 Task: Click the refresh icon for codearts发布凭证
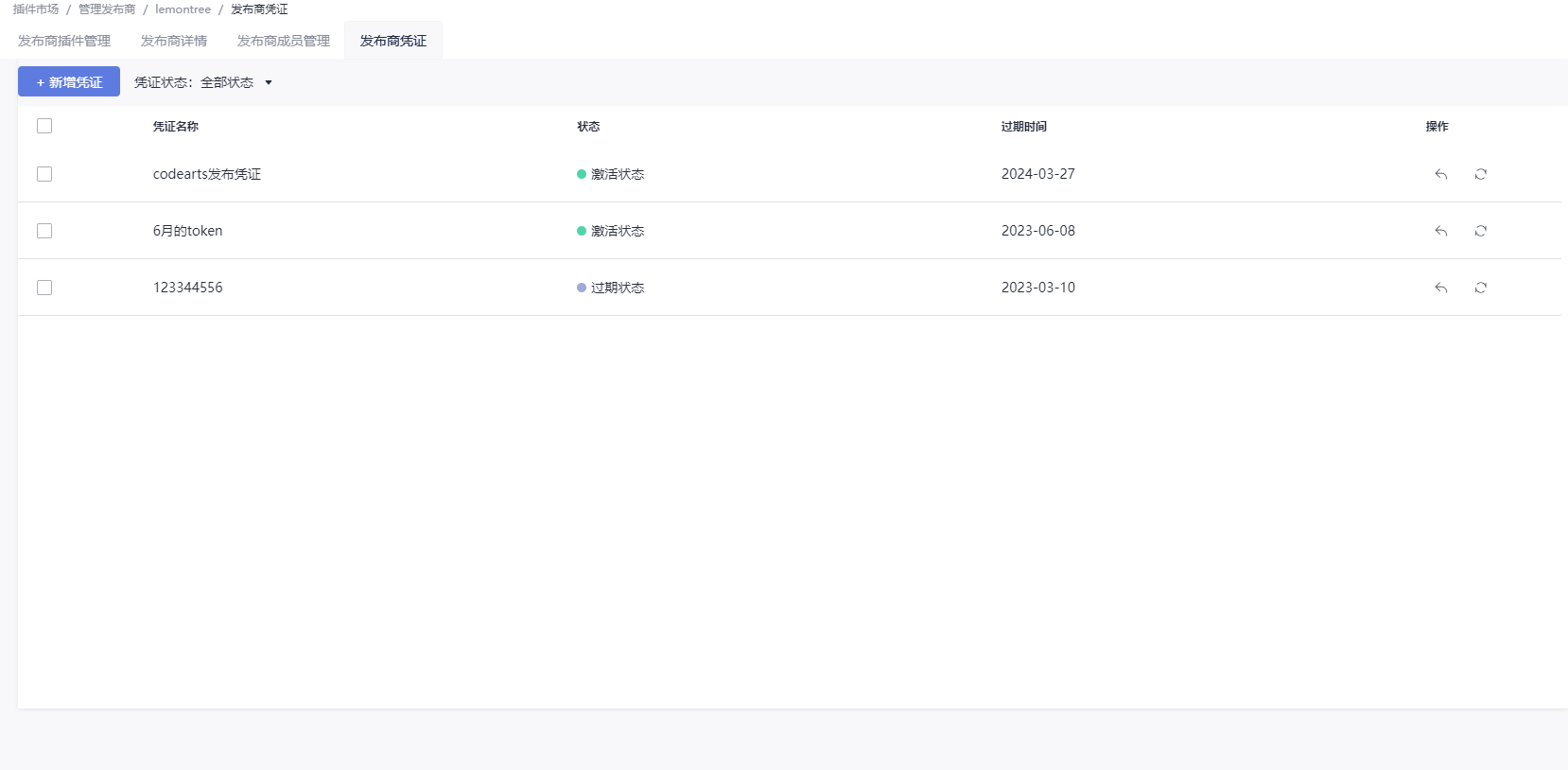(1480, 174)
